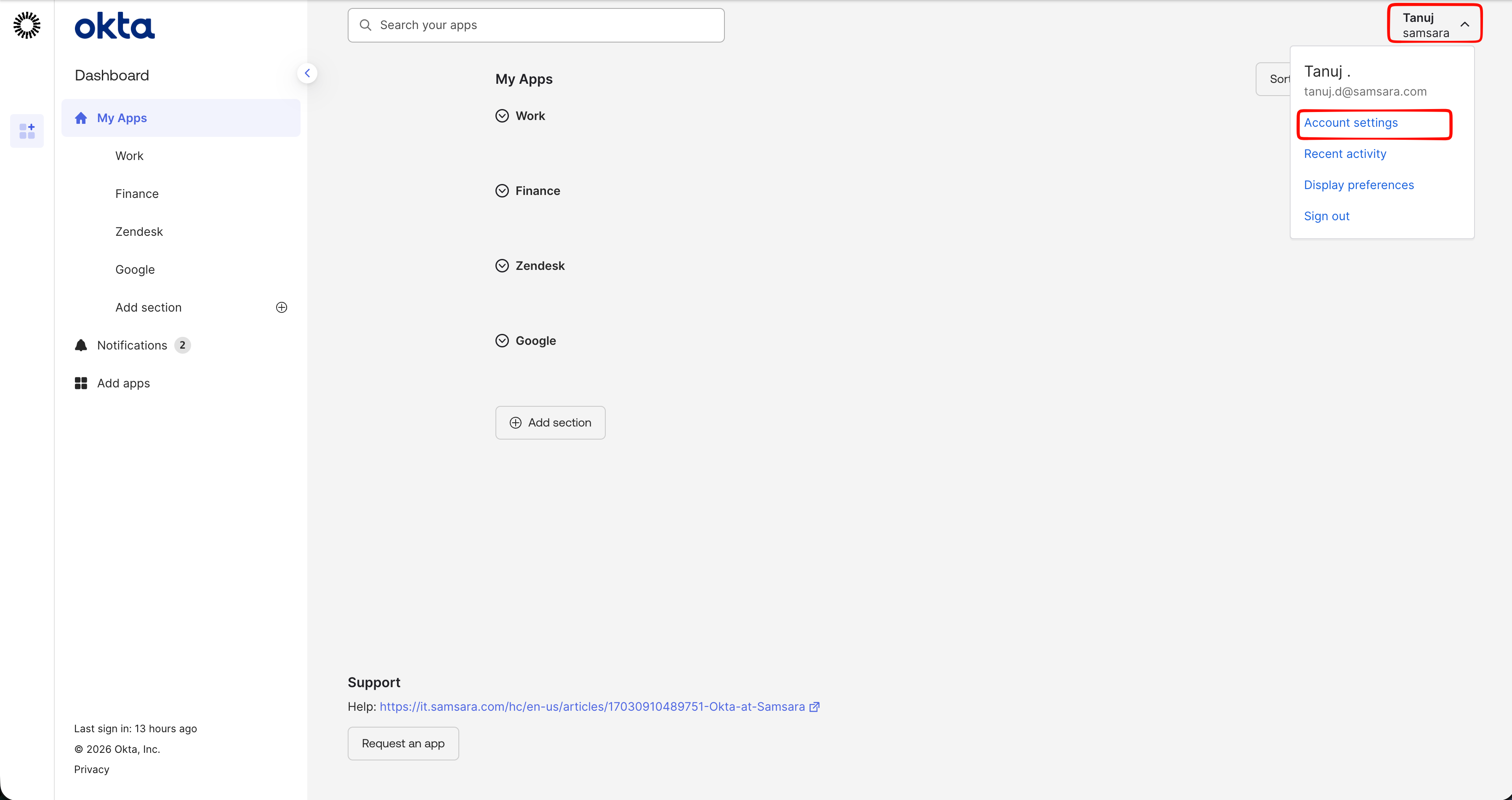1512x800 pixels.
Task: Go to Finance section in sidebar
Action: tap(137, 194)
